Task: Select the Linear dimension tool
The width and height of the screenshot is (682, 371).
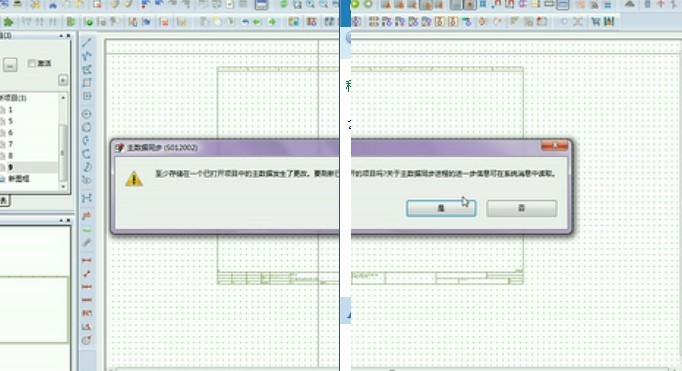Action: pos(87,260)
